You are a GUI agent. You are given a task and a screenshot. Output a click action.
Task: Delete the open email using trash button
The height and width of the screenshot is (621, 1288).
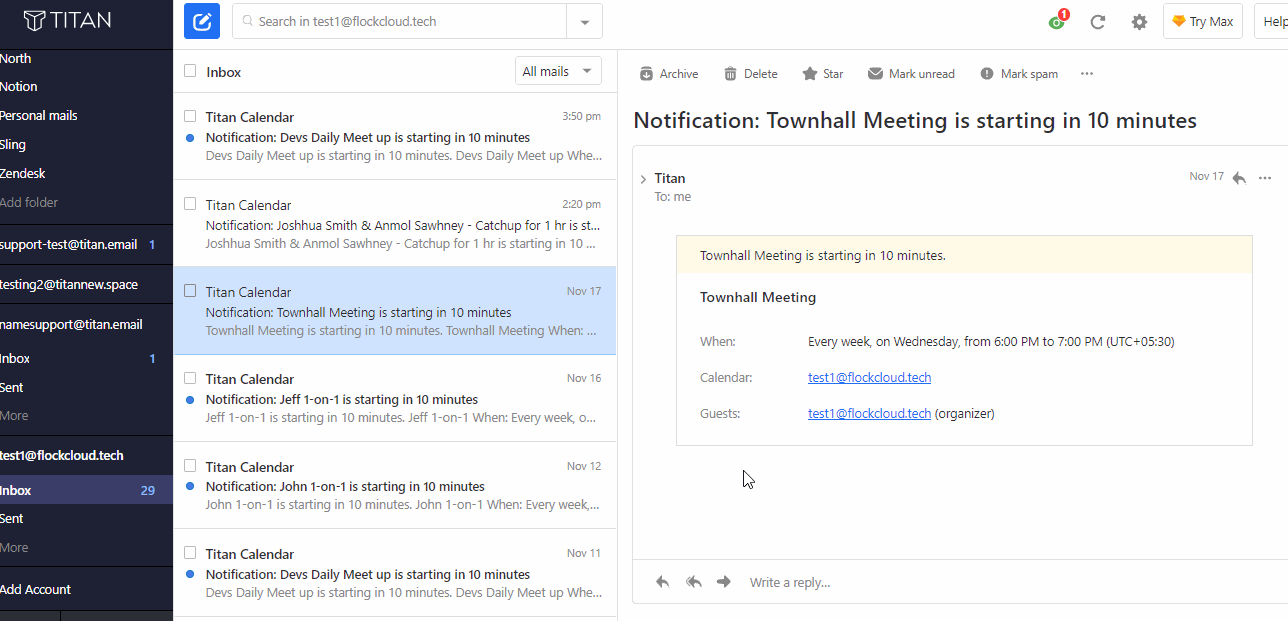[750, 74]
